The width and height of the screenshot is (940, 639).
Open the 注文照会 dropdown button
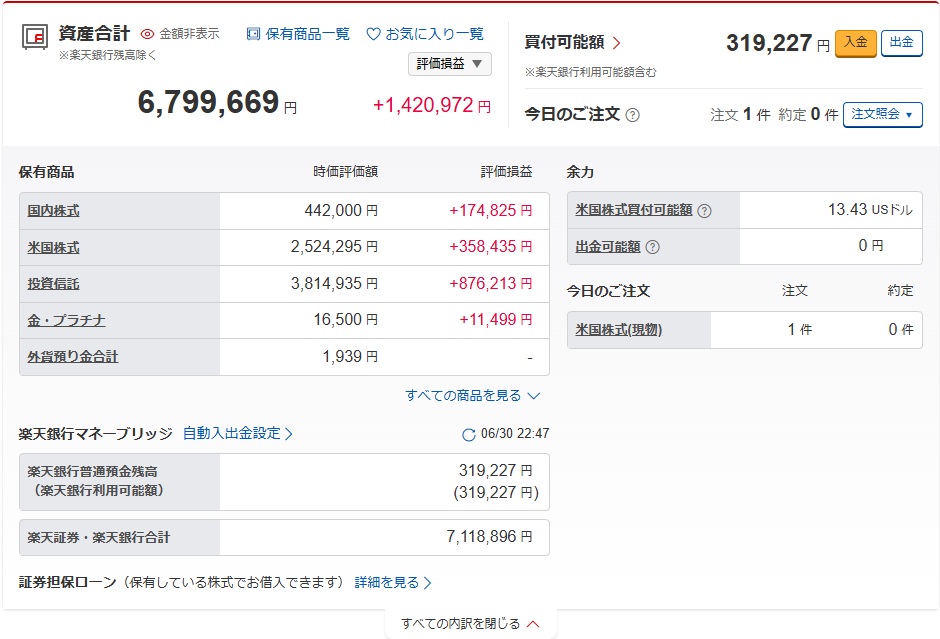(882, 114)
